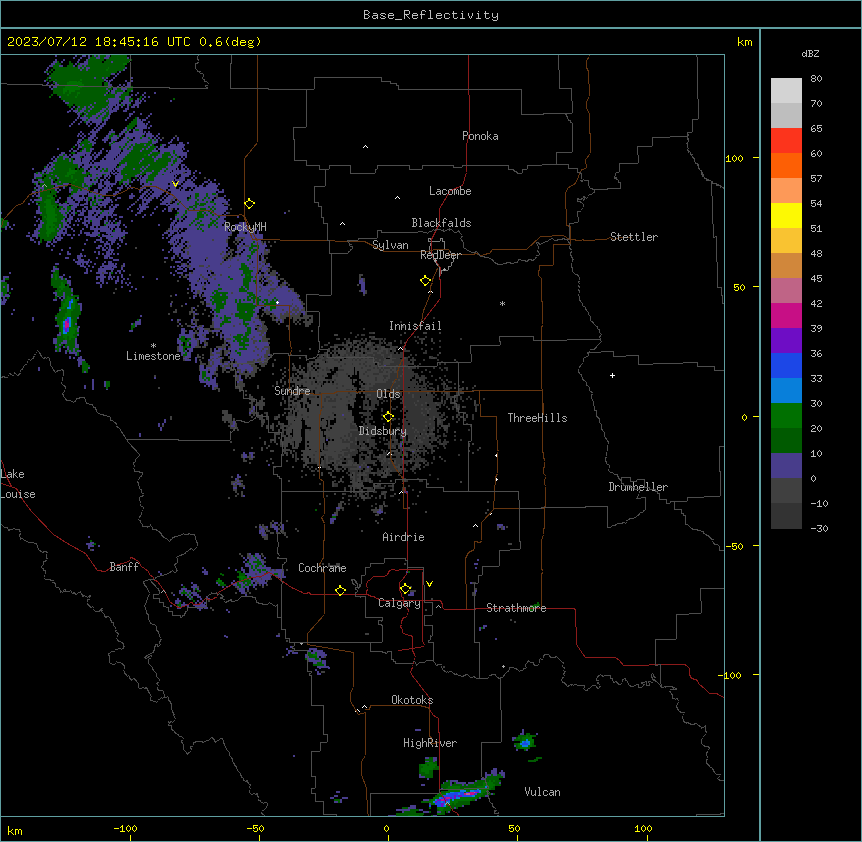This screenshot has width=862, height=842.
Task: Click the Calgary city label
Action: (399, 603)
